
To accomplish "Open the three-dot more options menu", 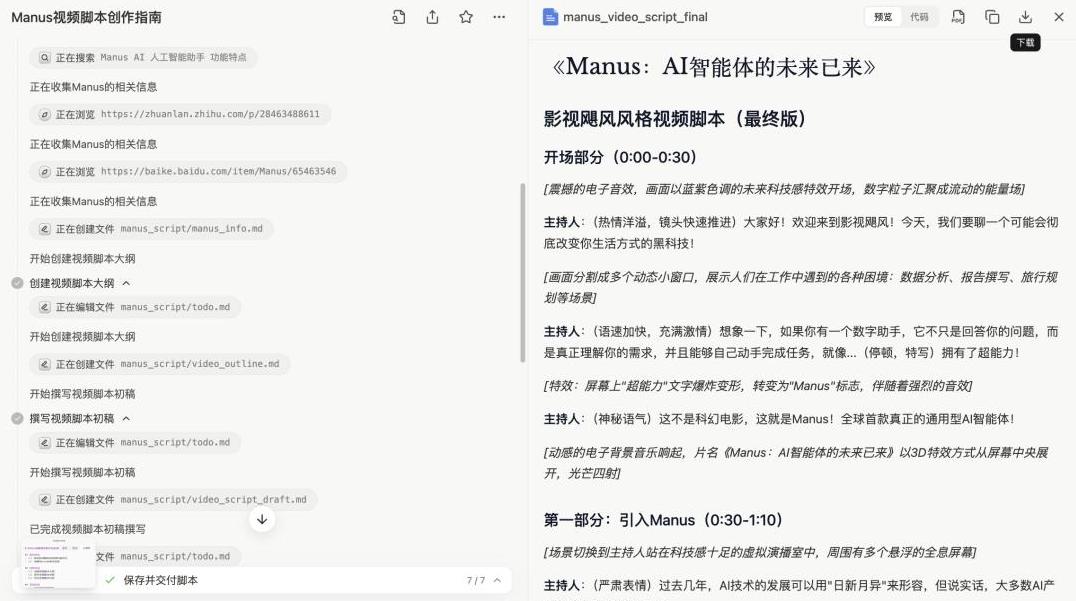I will (x=499, y=17).
